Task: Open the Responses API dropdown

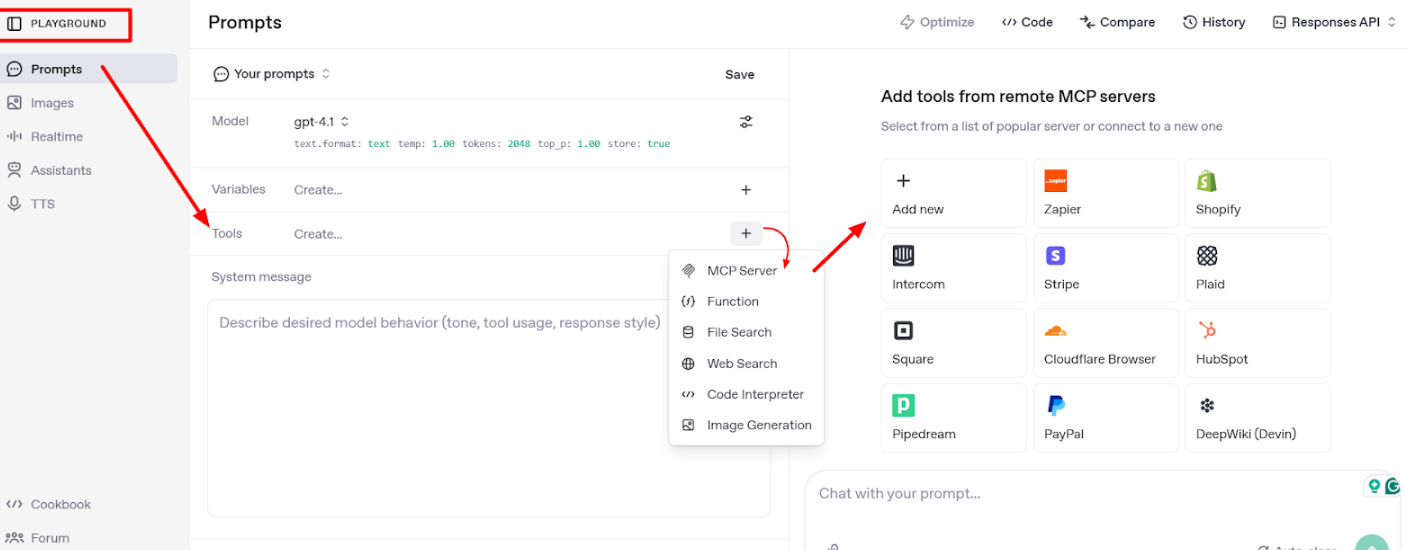Action: pyautogui.click(x=1333, y=22)
